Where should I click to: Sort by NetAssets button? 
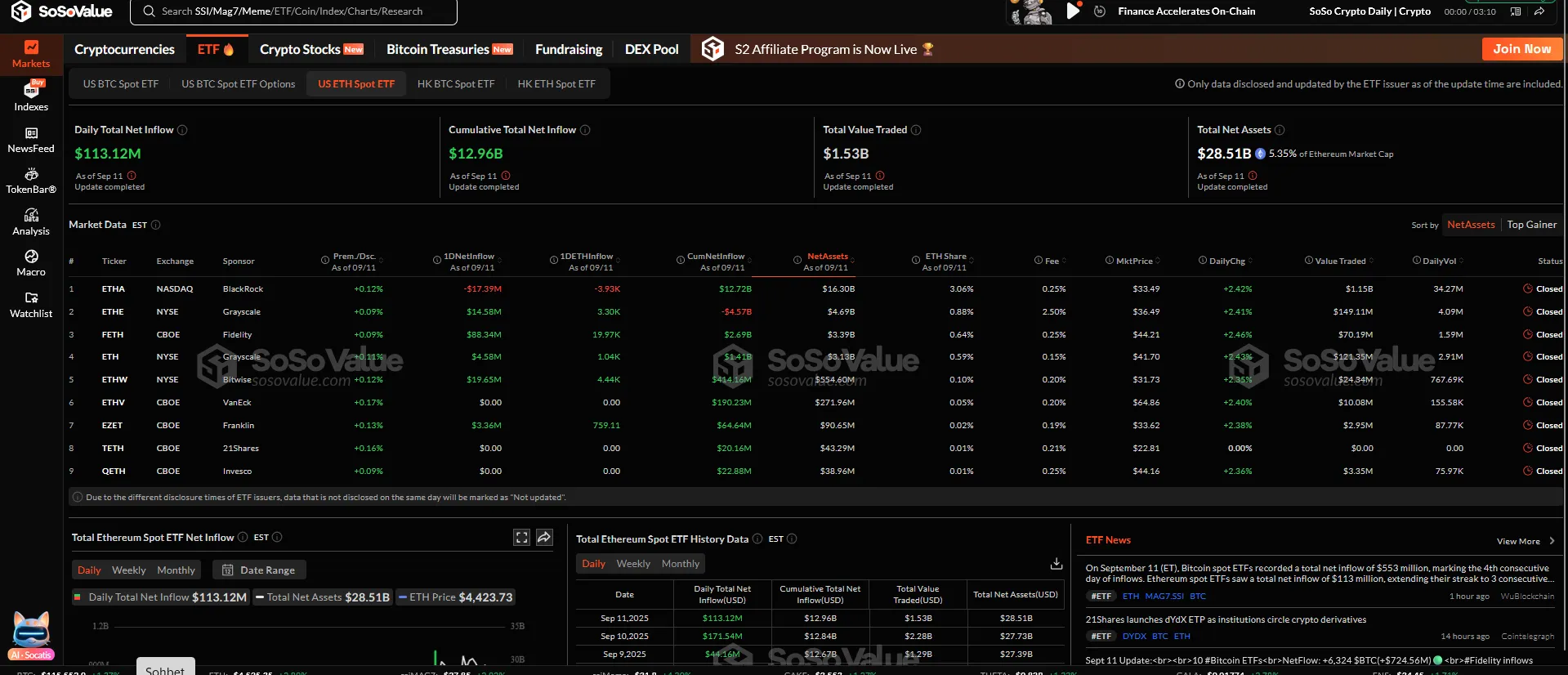(1471, 225)
